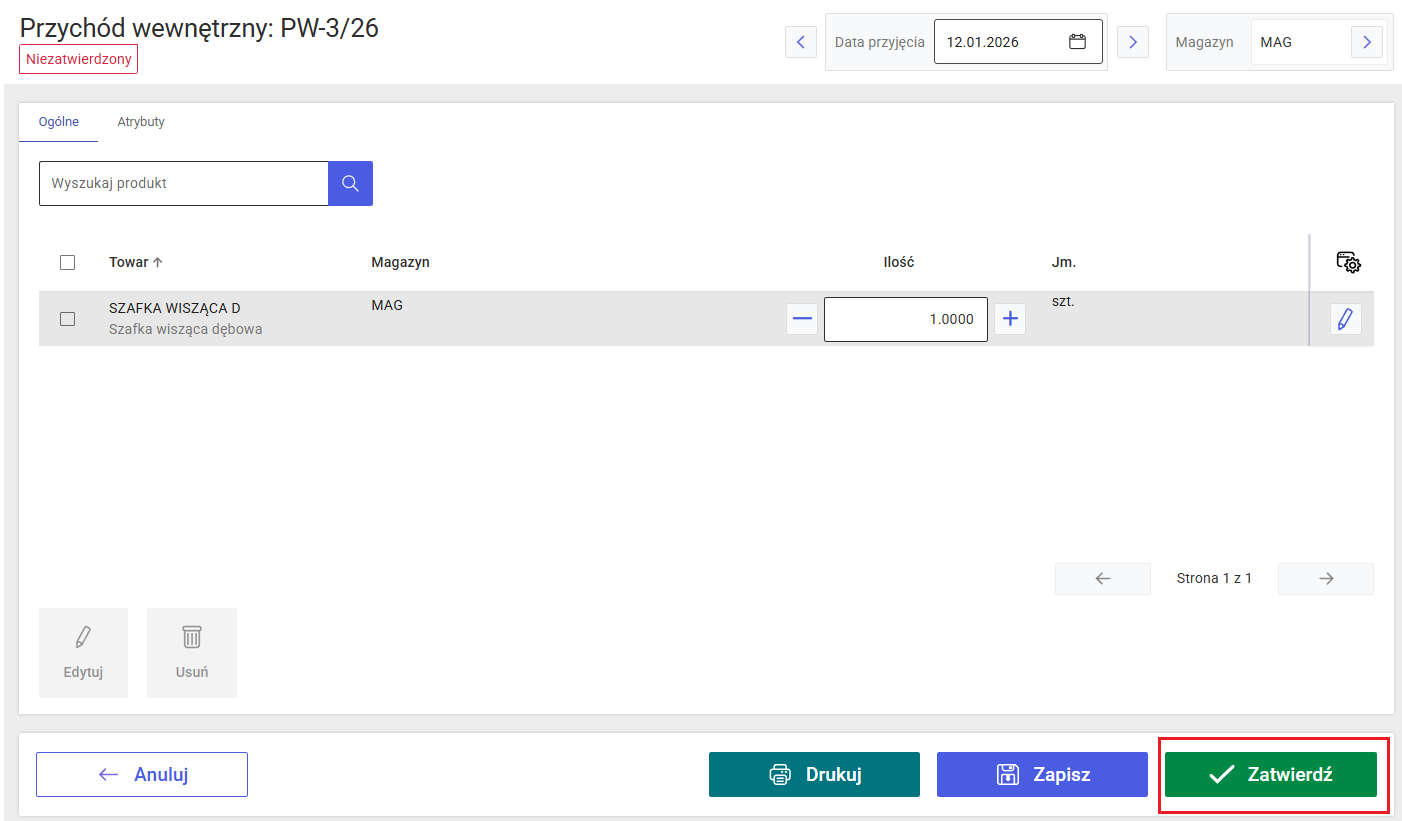Click the Zapisz button
The width and height of the screenshot is (1402, 821).
[x=1042, y=775]
